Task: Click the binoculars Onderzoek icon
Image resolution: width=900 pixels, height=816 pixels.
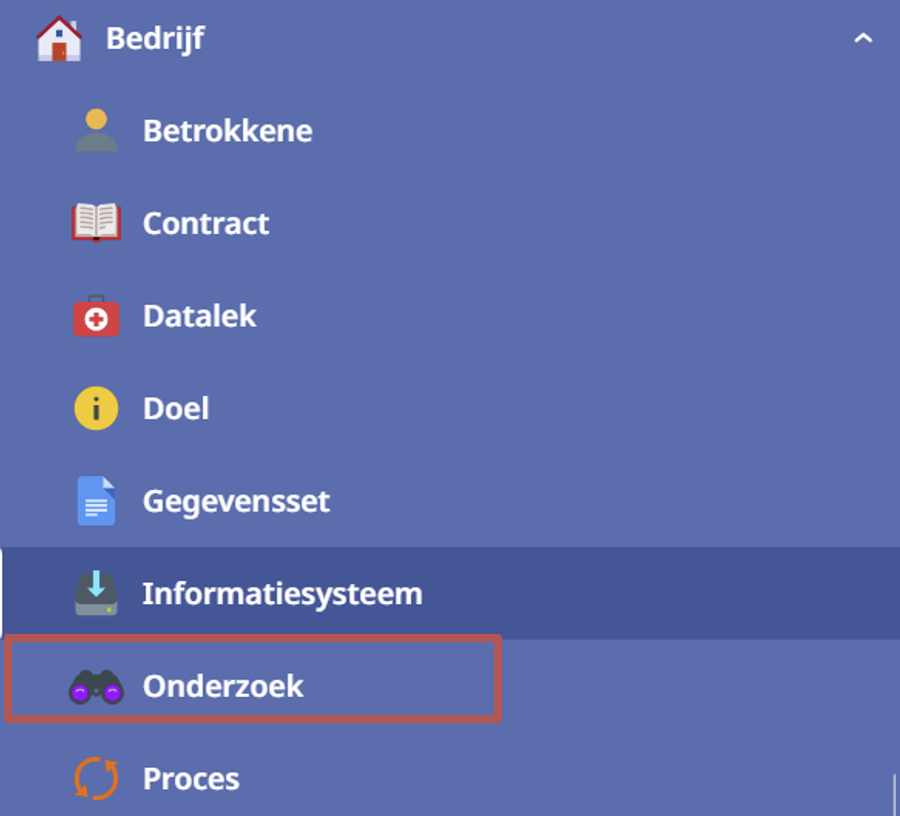Action: click(x=96, y=686)
